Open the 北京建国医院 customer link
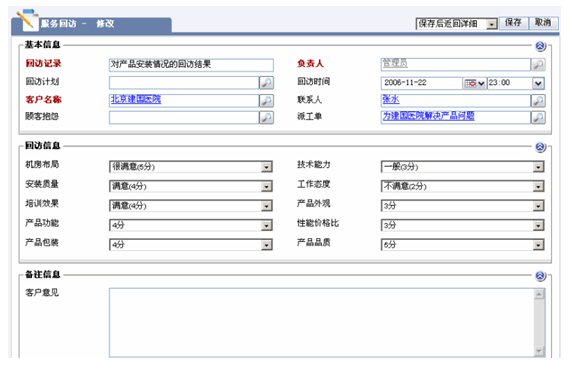 click(x=136, y=99)
